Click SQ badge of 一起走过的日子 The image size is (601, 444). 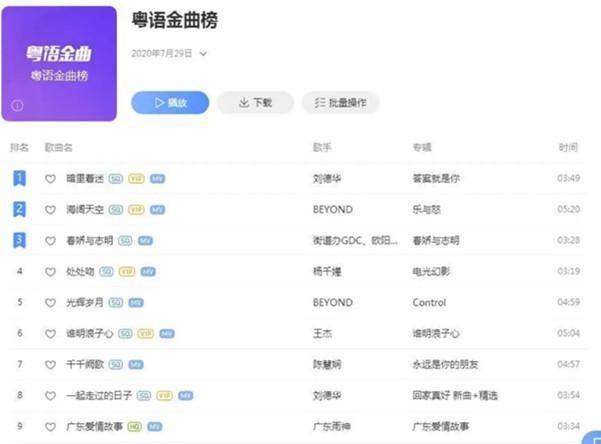tap(144, 396)
